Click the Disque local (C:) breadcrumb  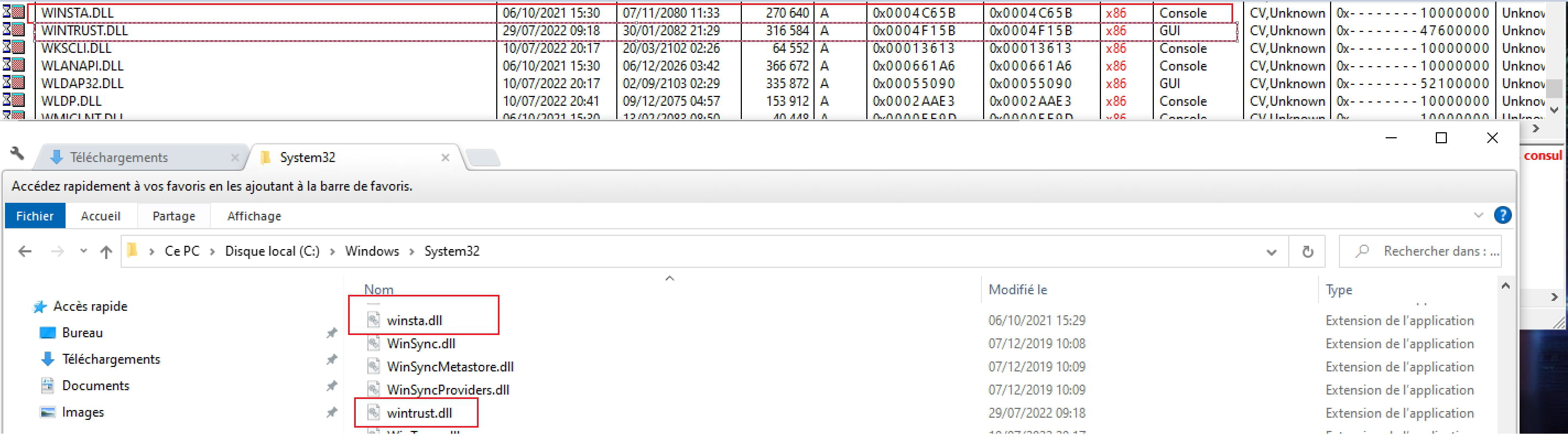coord(272,251)
